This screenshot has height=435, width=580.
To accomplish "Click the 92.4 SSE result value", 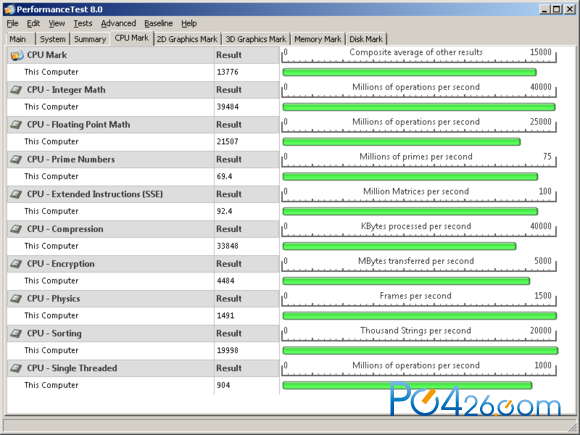I will pos(225,211).
